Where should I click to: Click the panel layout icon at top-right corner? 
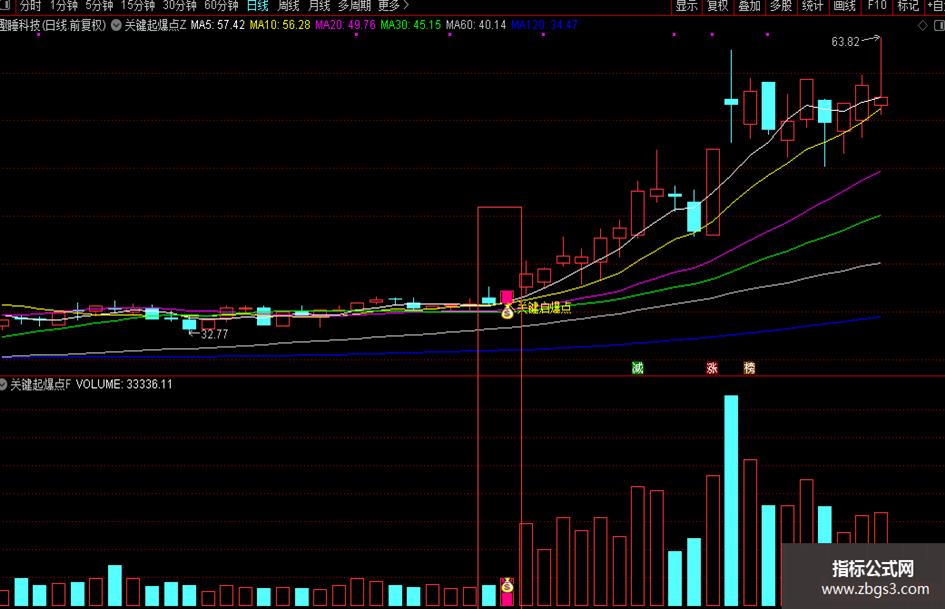click(939, 25)
